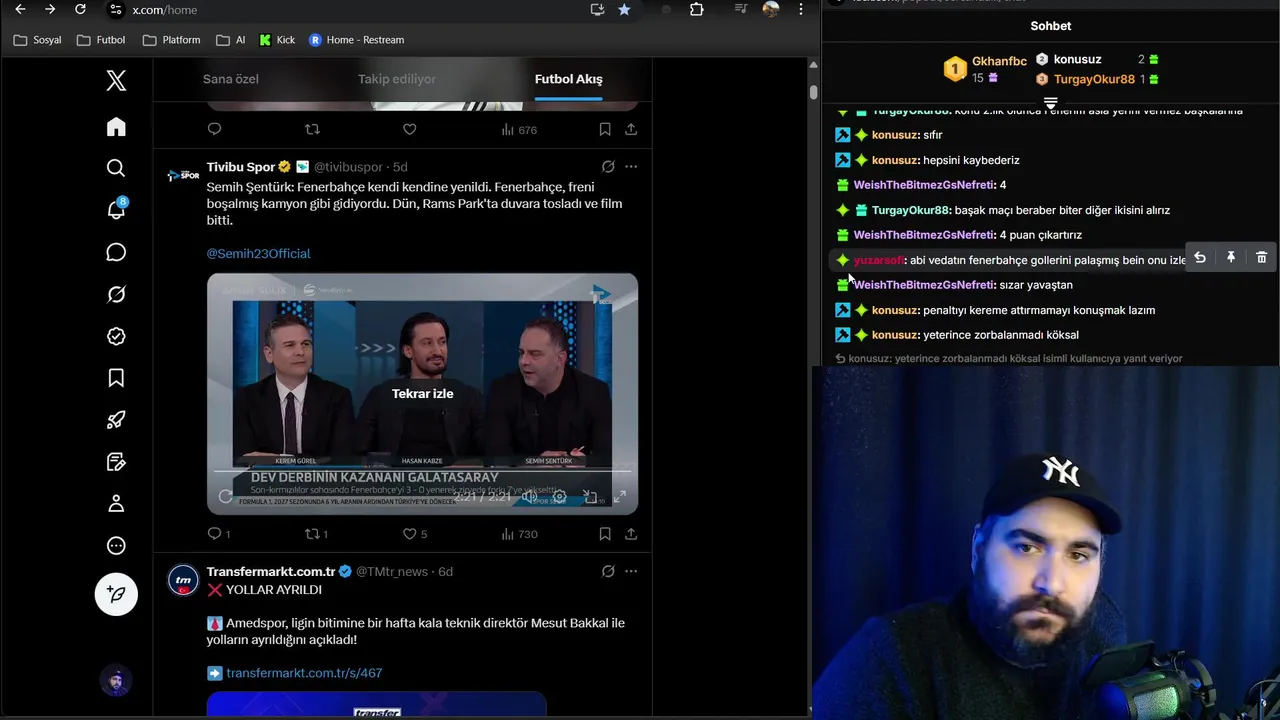The height and width of the screenshot is (720, 1280).
Task: Open Kick bookmark
Action: coord(277,40)
